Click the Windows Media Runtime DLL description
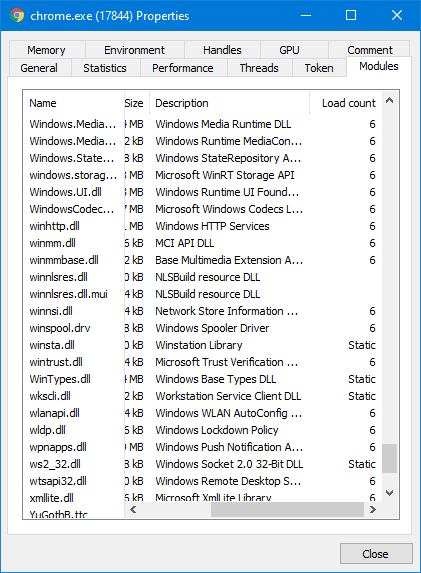 [223, 124]
